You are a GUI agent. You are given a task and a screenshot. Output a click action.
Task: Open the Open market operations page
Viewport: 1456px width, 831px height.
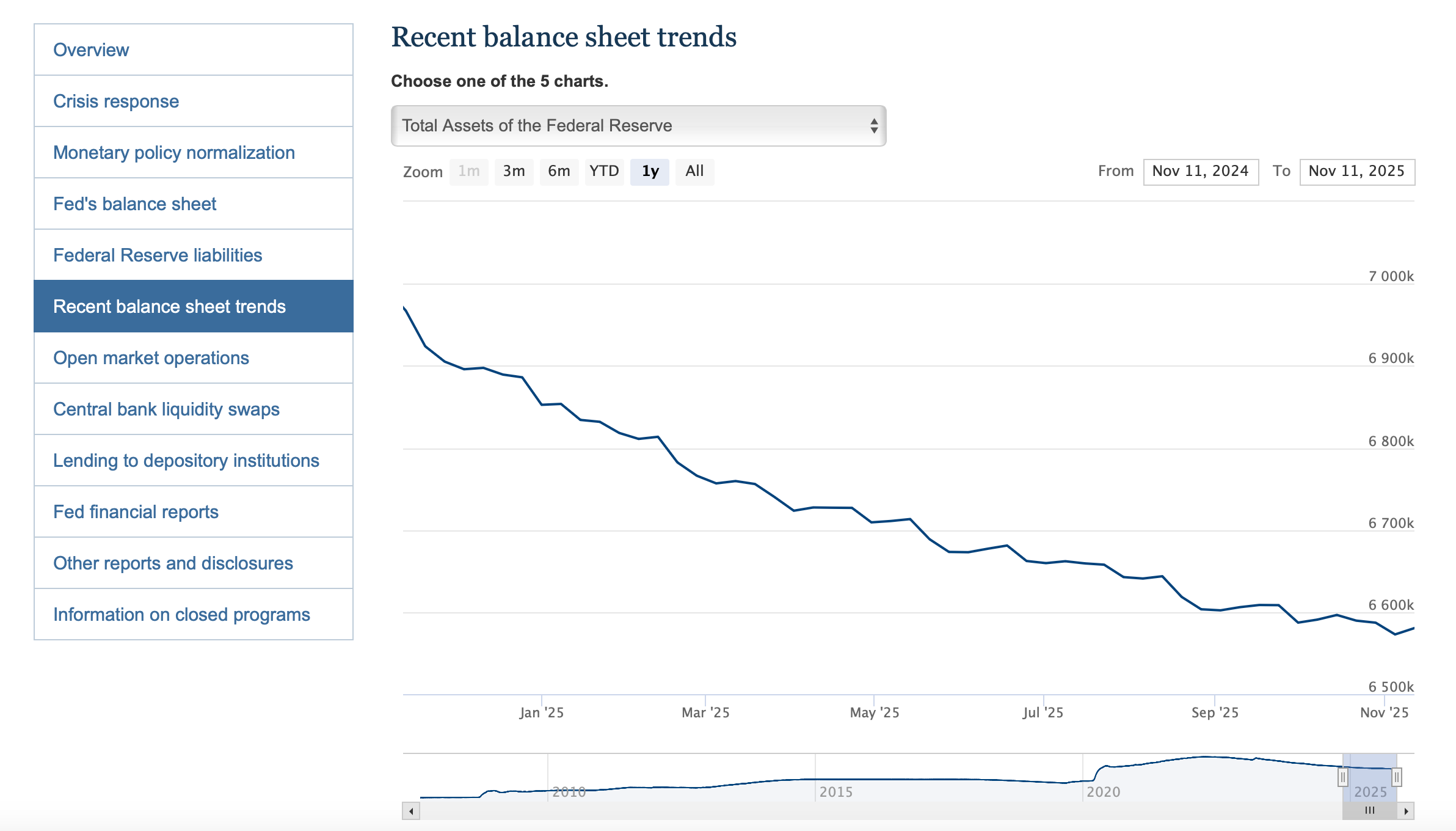[x=151, y=358]
